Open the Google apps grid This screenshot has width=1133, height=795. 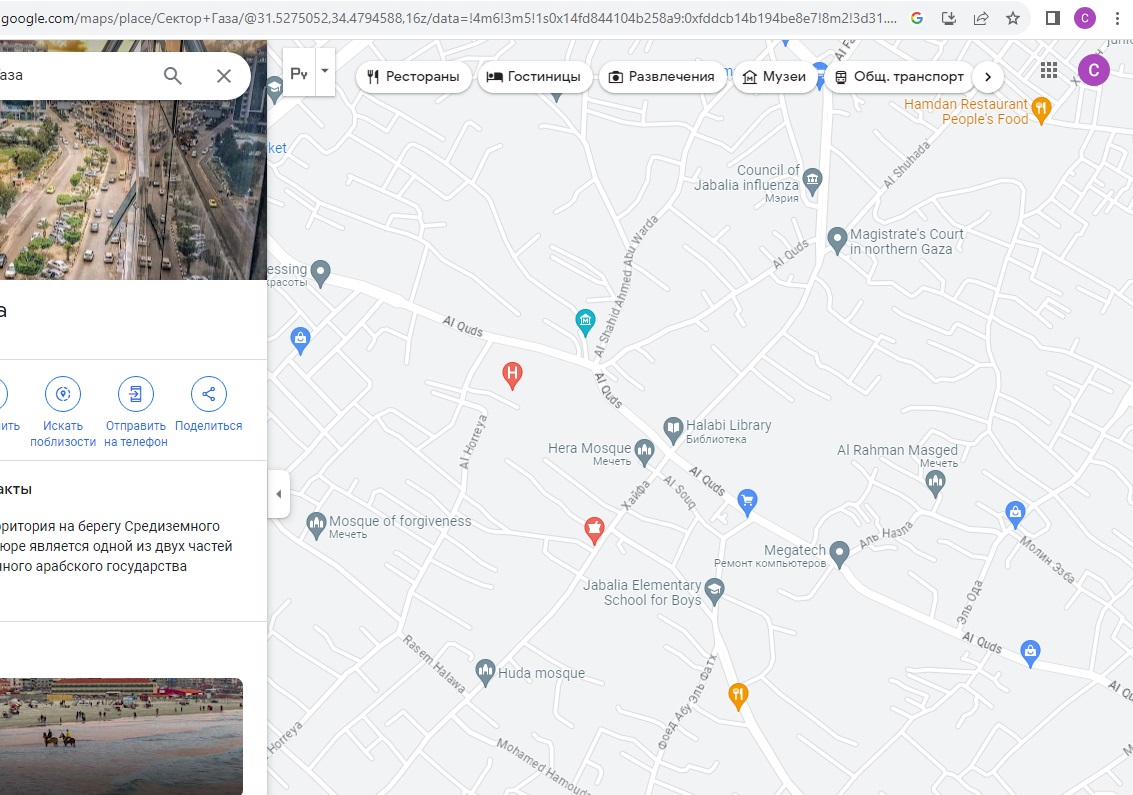click(1048, 70)
